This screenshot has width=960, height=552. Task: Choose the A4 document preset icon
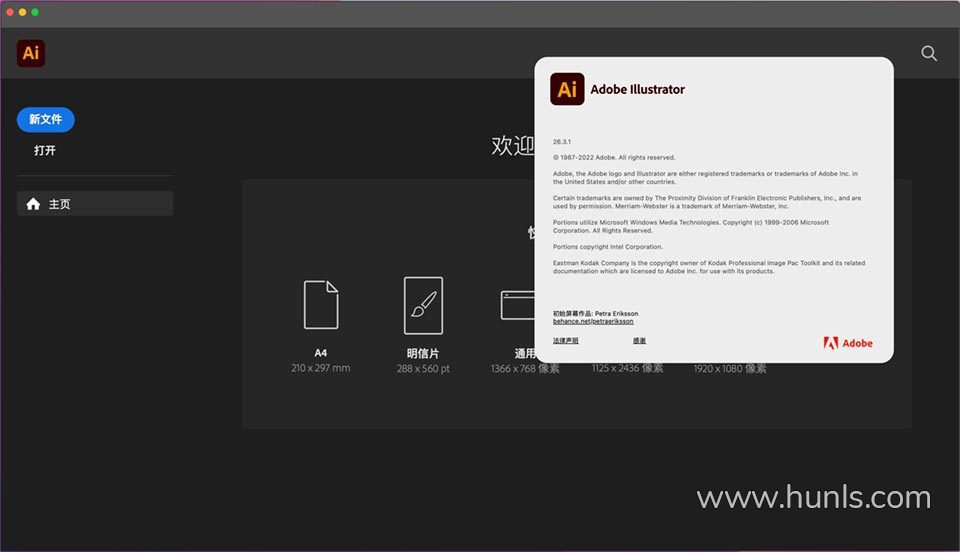tap(321, 305)
